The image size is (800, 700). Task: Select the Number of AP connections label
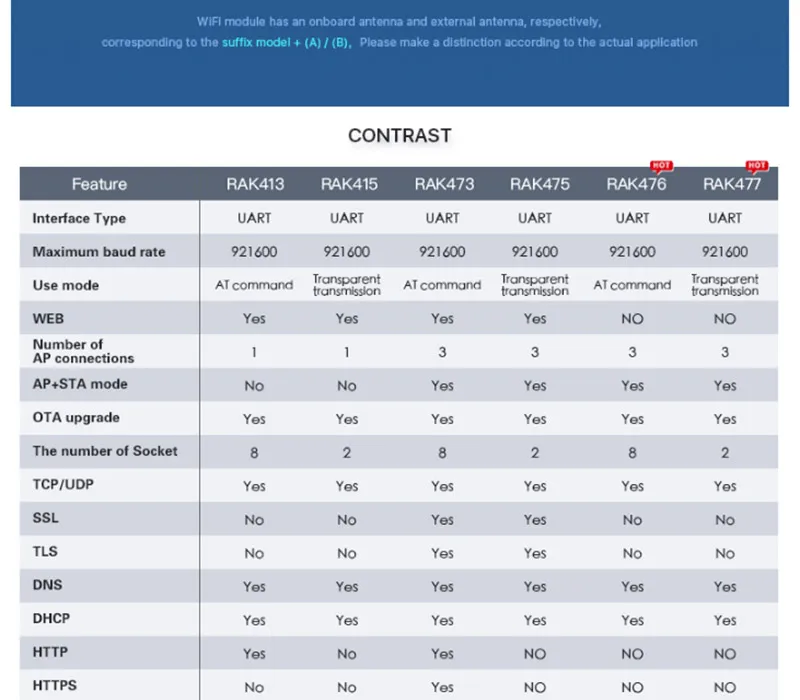pyautogui.click(x=83, y=352)
